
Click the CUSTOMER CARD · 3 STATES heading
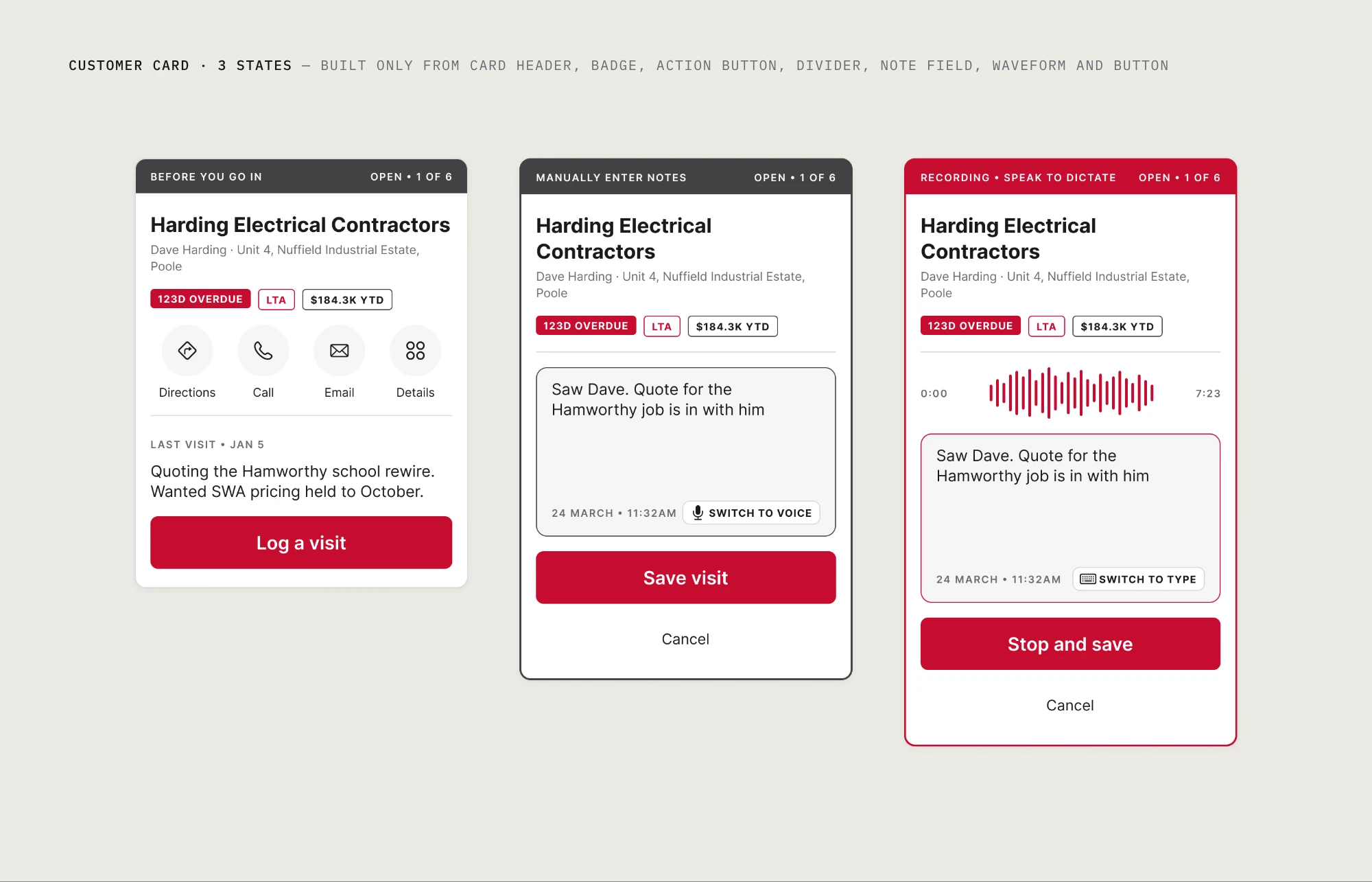[x=180, y=65]
